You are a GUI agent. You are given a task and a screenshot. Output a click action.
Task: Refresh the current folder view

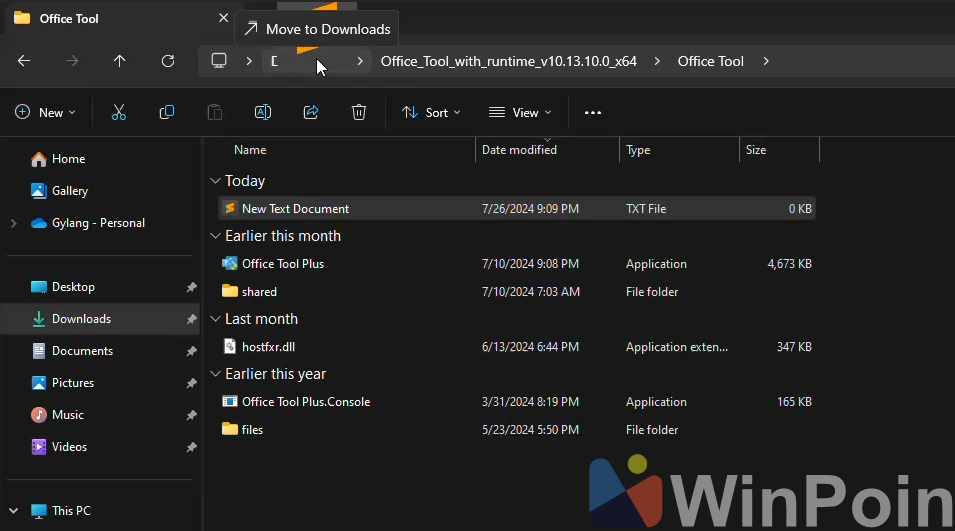click(168, 61)
